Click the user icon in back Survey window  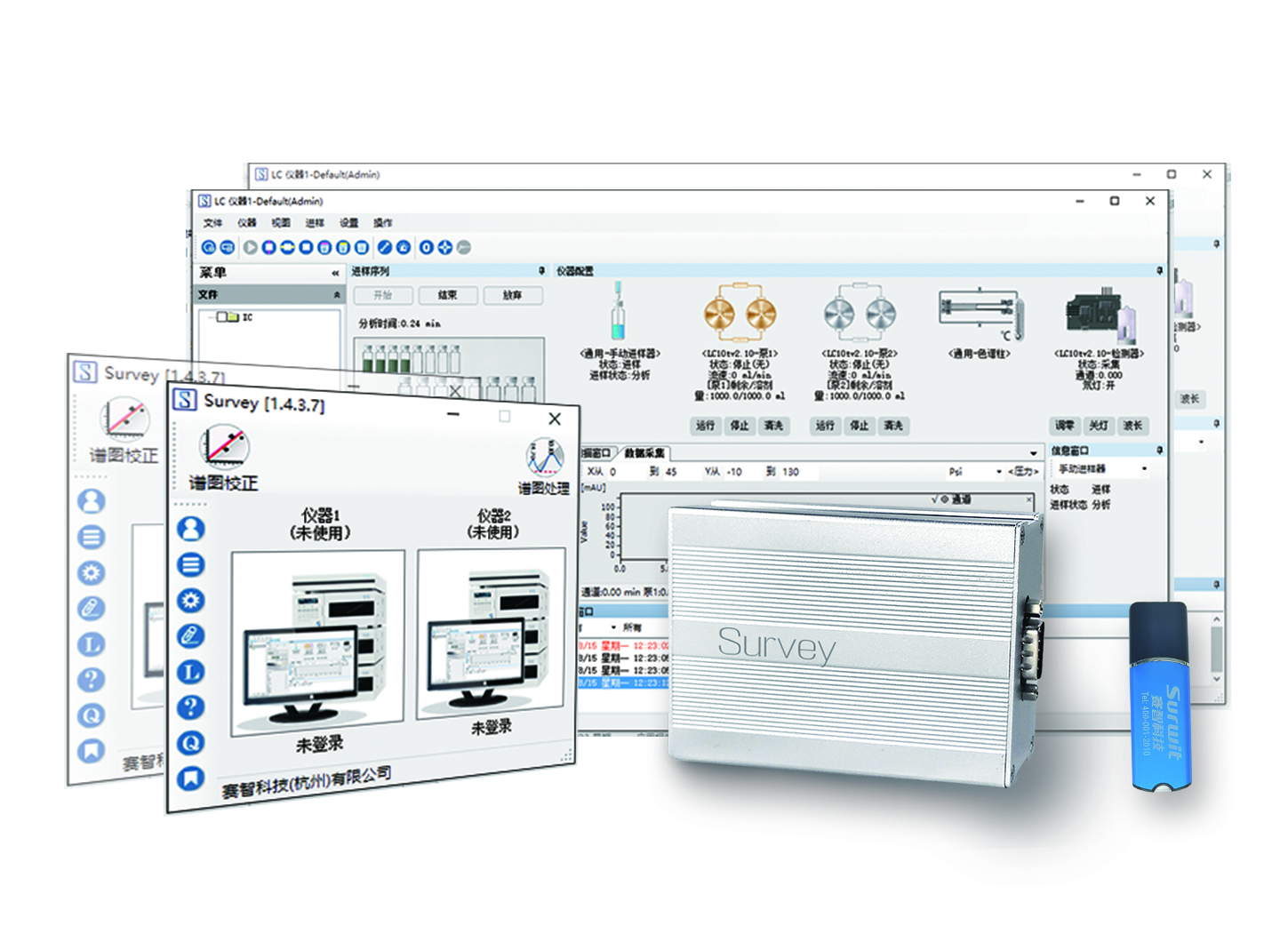91,501
